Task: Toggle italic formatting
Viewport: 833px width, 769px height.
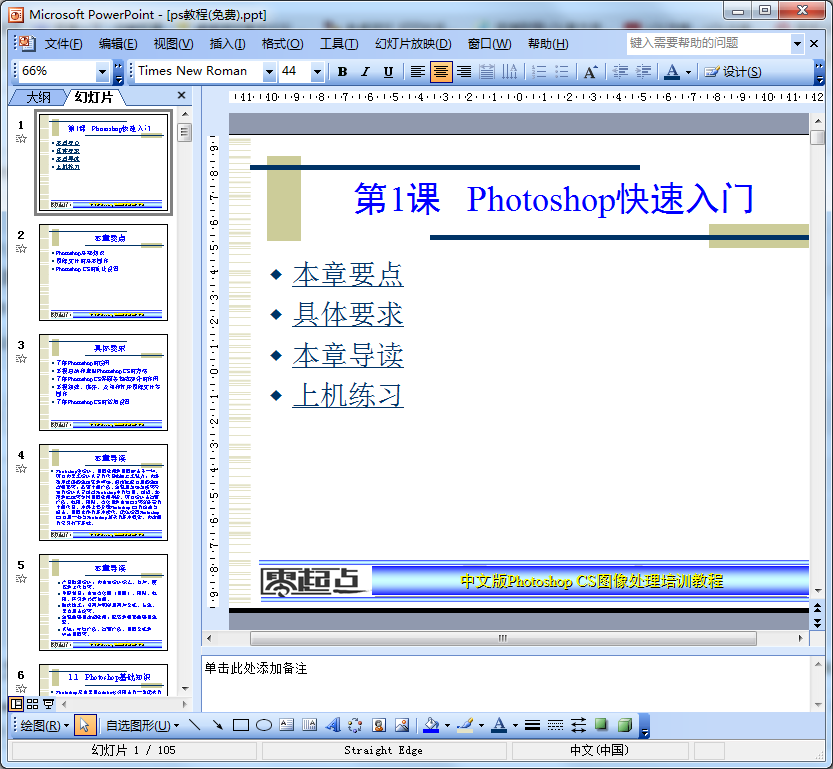Action: (x=365, y=72)
